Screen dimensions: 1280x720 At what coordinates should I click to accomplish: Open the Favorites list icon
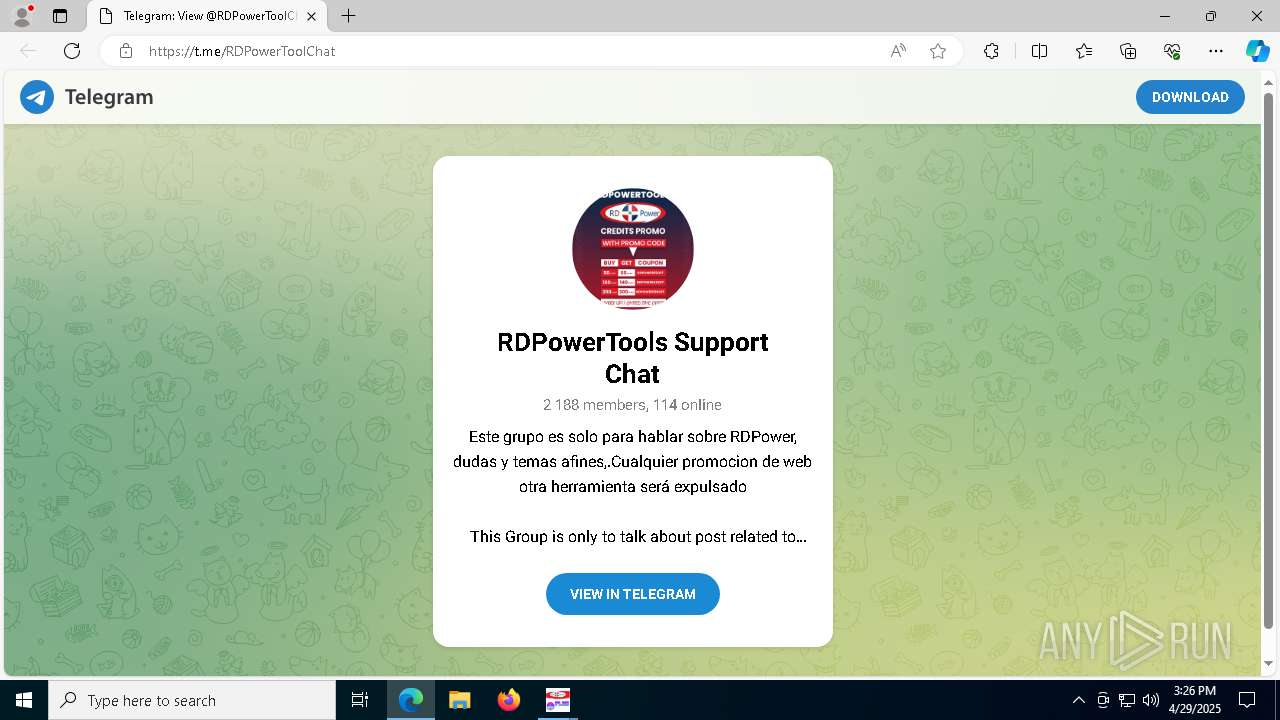coord(1084,51)
